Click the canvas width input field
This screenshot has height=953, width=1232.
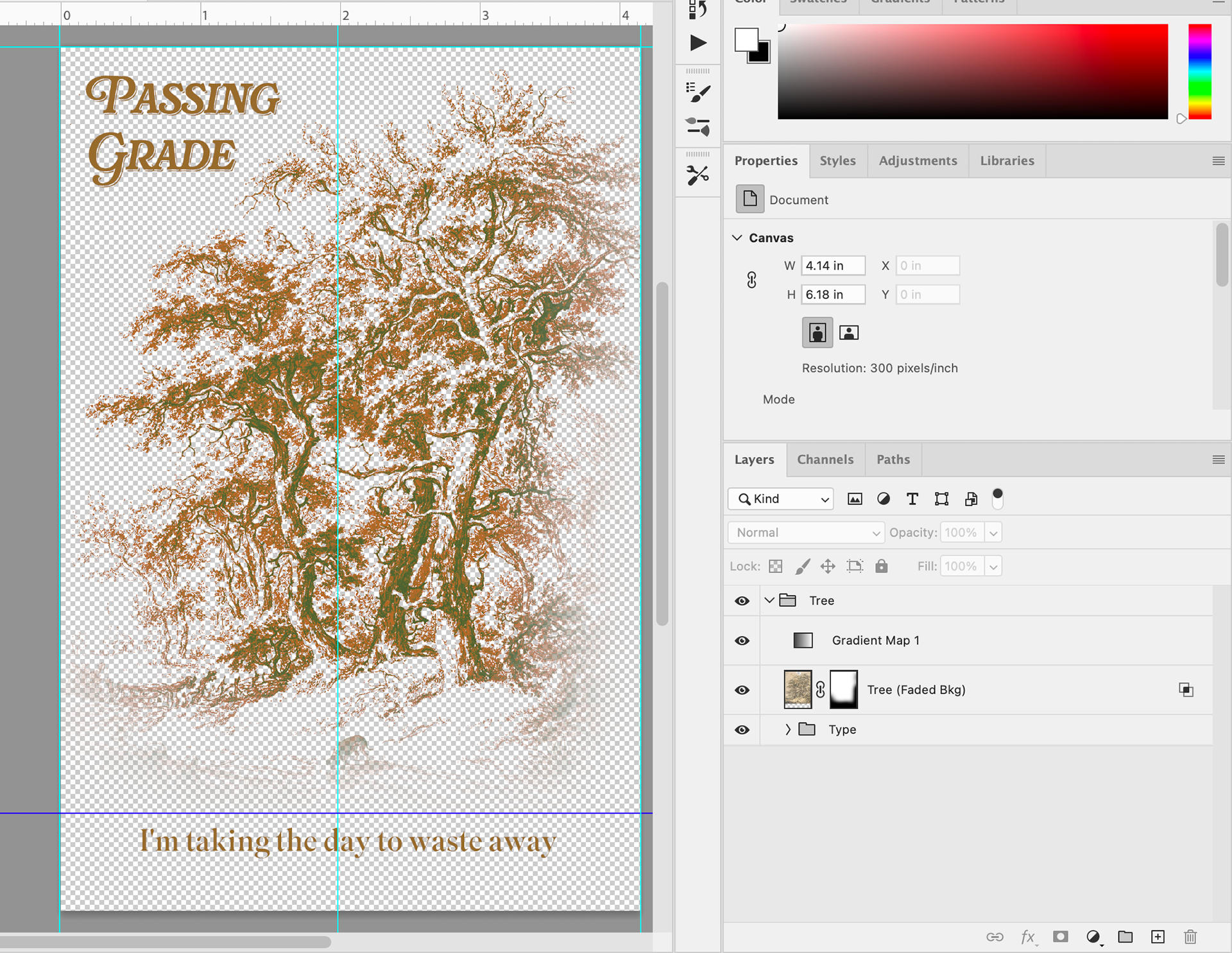(832, 266)
